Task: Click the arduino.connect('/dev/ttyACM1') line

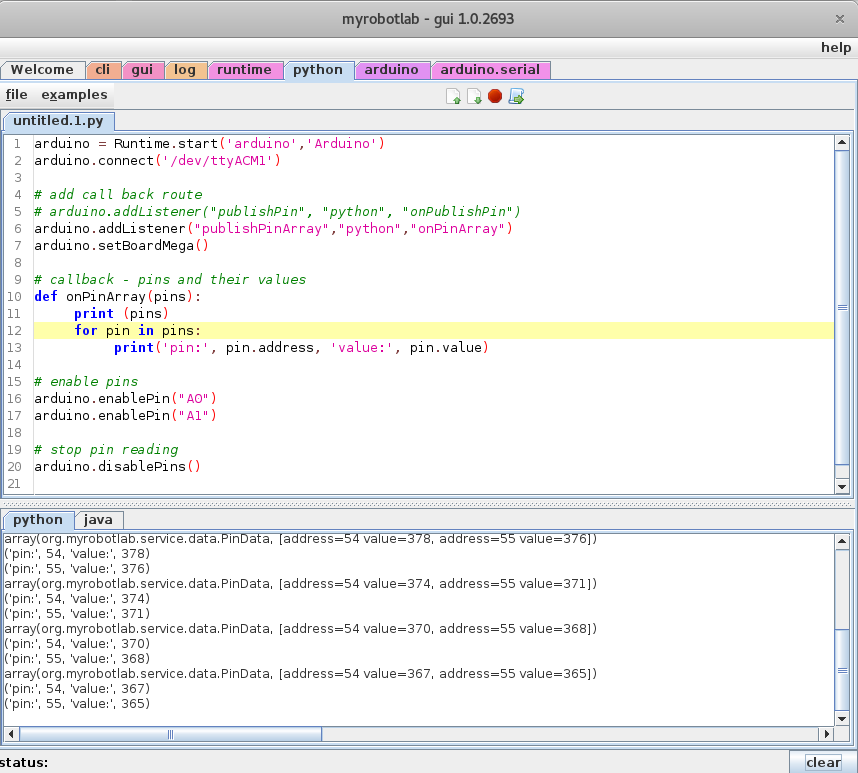Action: click(x=158, y=160)
